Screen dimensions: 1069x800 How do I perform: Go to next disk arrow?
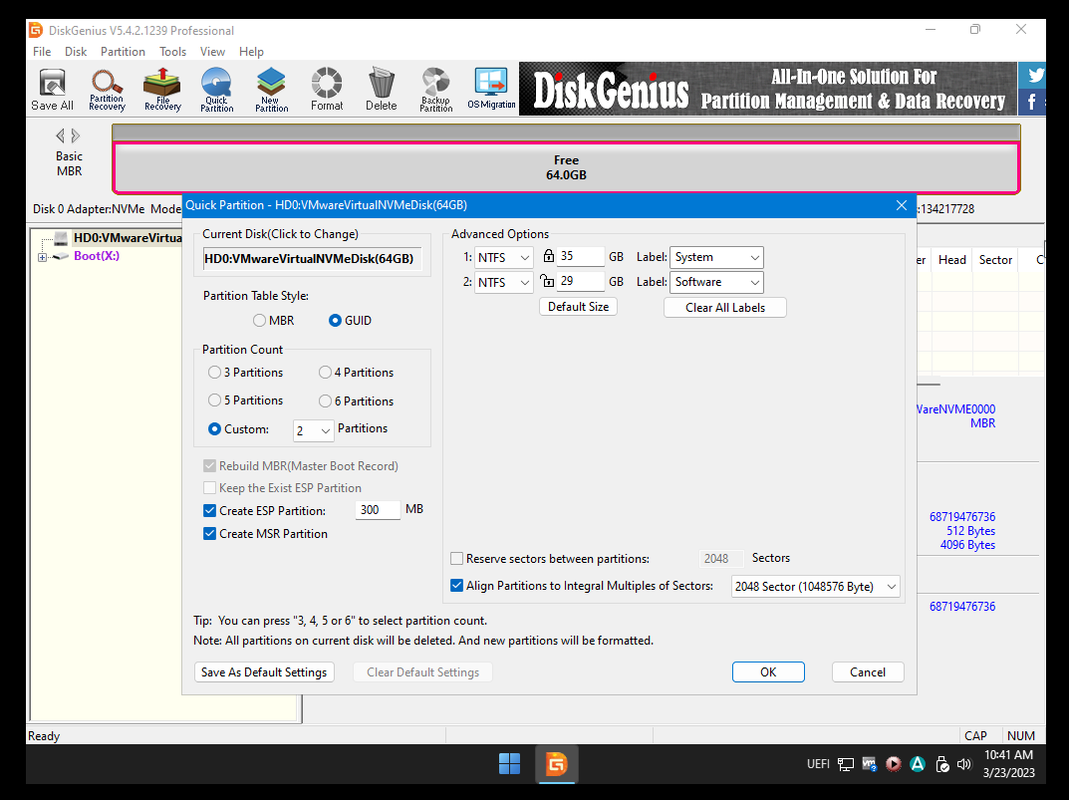(x=76, y=136)
